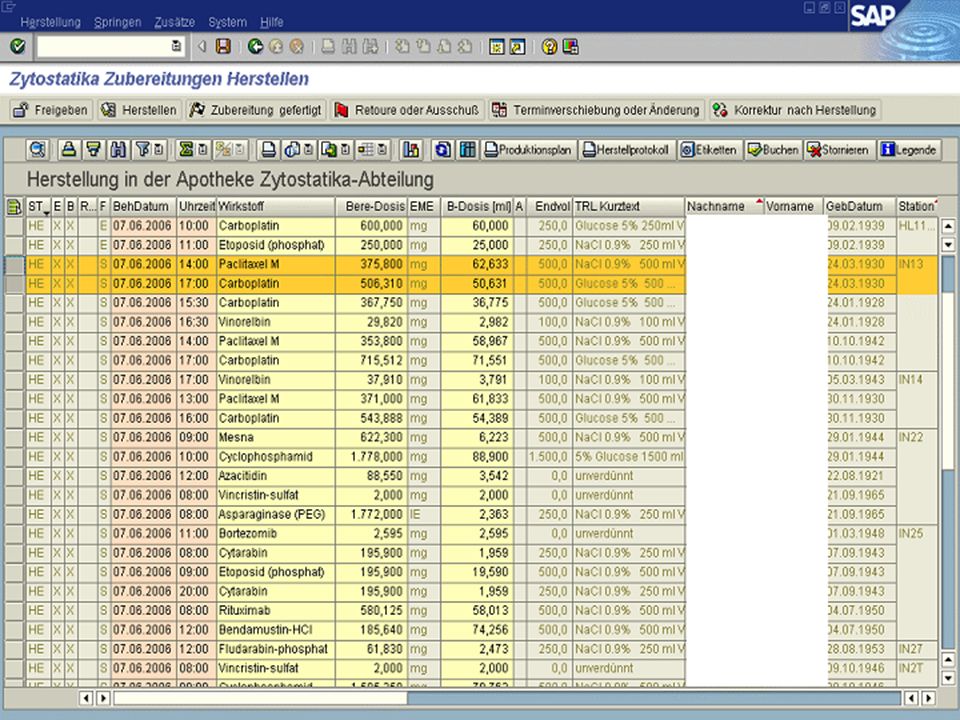The image size is (960, 720).
Task: Click the Wirkstoff column header
Action: click(276, 206)
